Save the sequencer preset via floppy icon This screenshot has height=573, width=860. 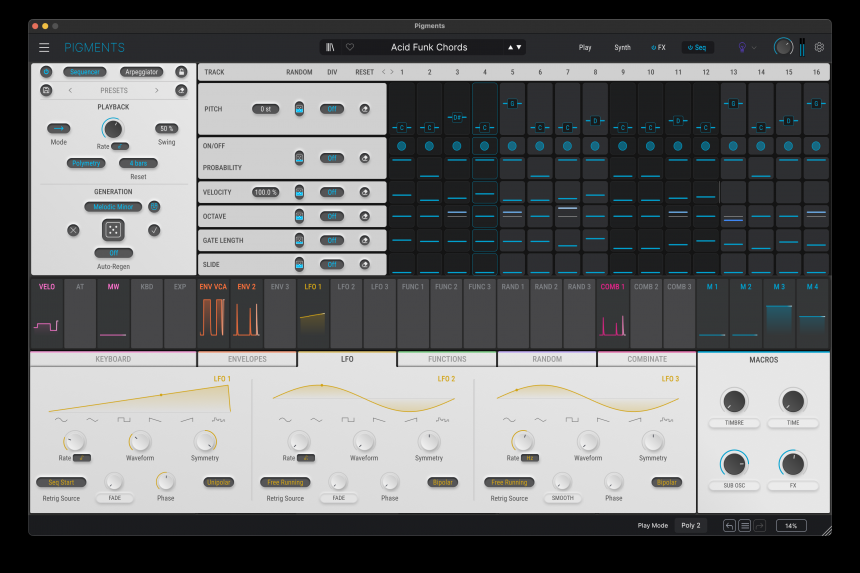point(46,90)
